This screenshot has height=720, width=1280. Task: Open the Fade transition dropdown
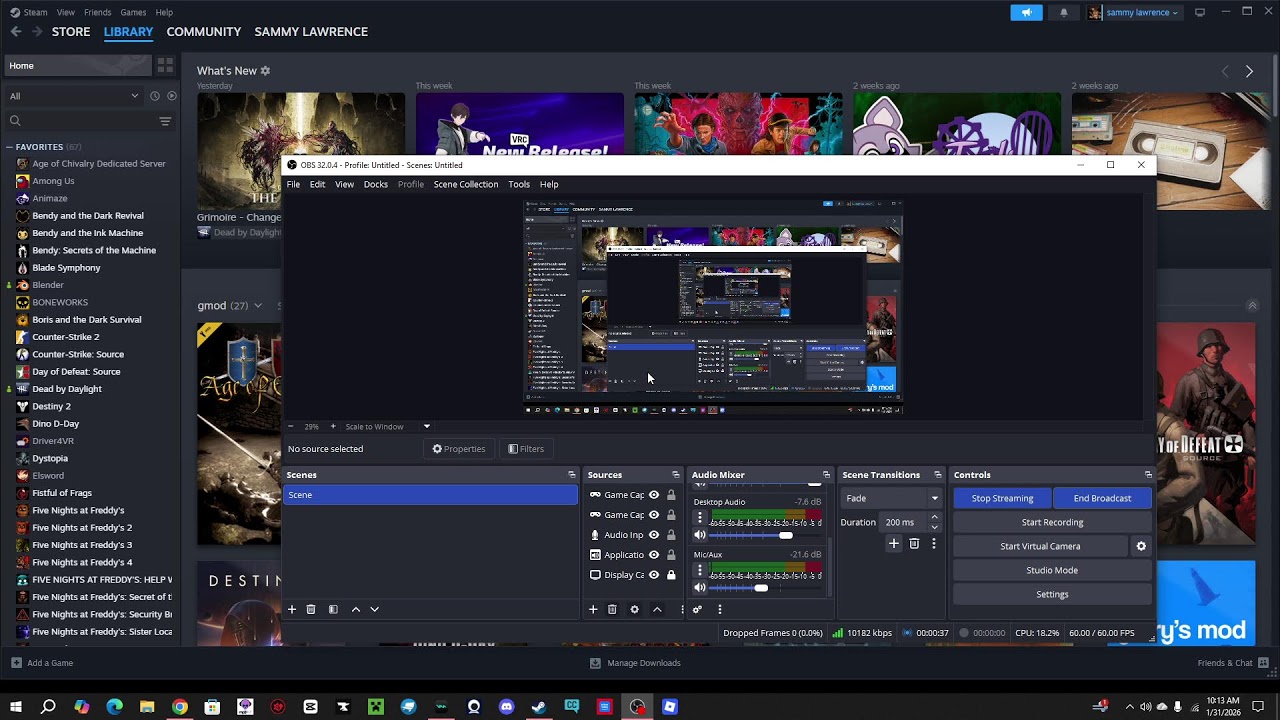(x=892, y=498)
